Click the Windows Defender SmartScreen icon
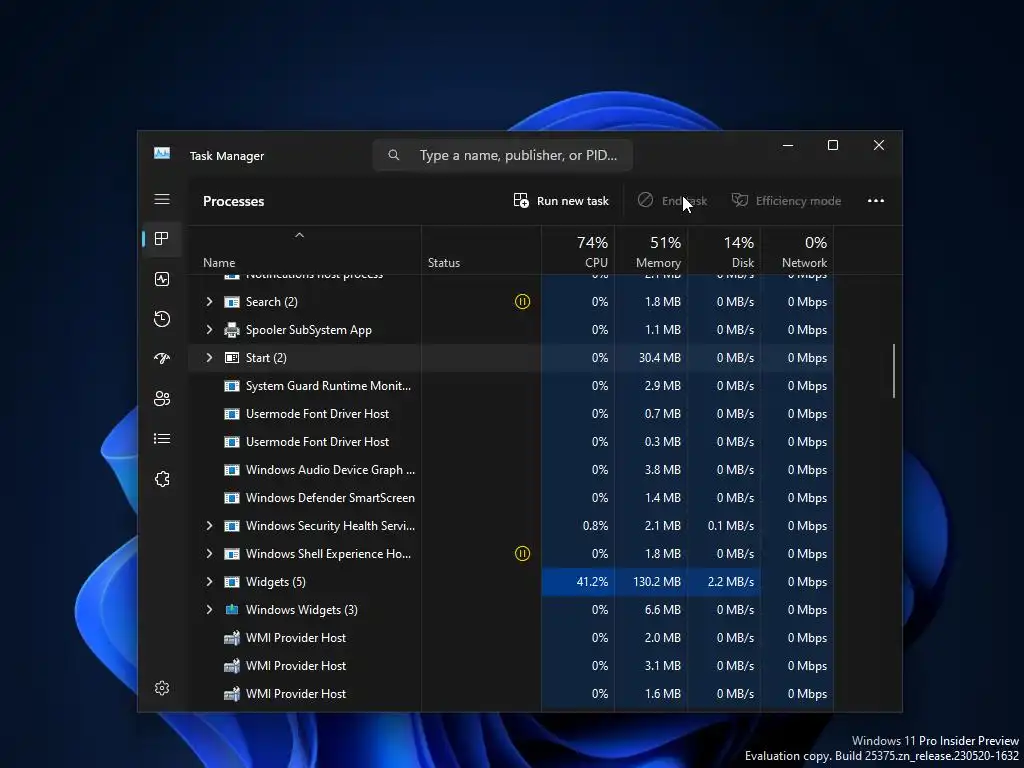This screenshot has width=1024, height=768. 232,498
